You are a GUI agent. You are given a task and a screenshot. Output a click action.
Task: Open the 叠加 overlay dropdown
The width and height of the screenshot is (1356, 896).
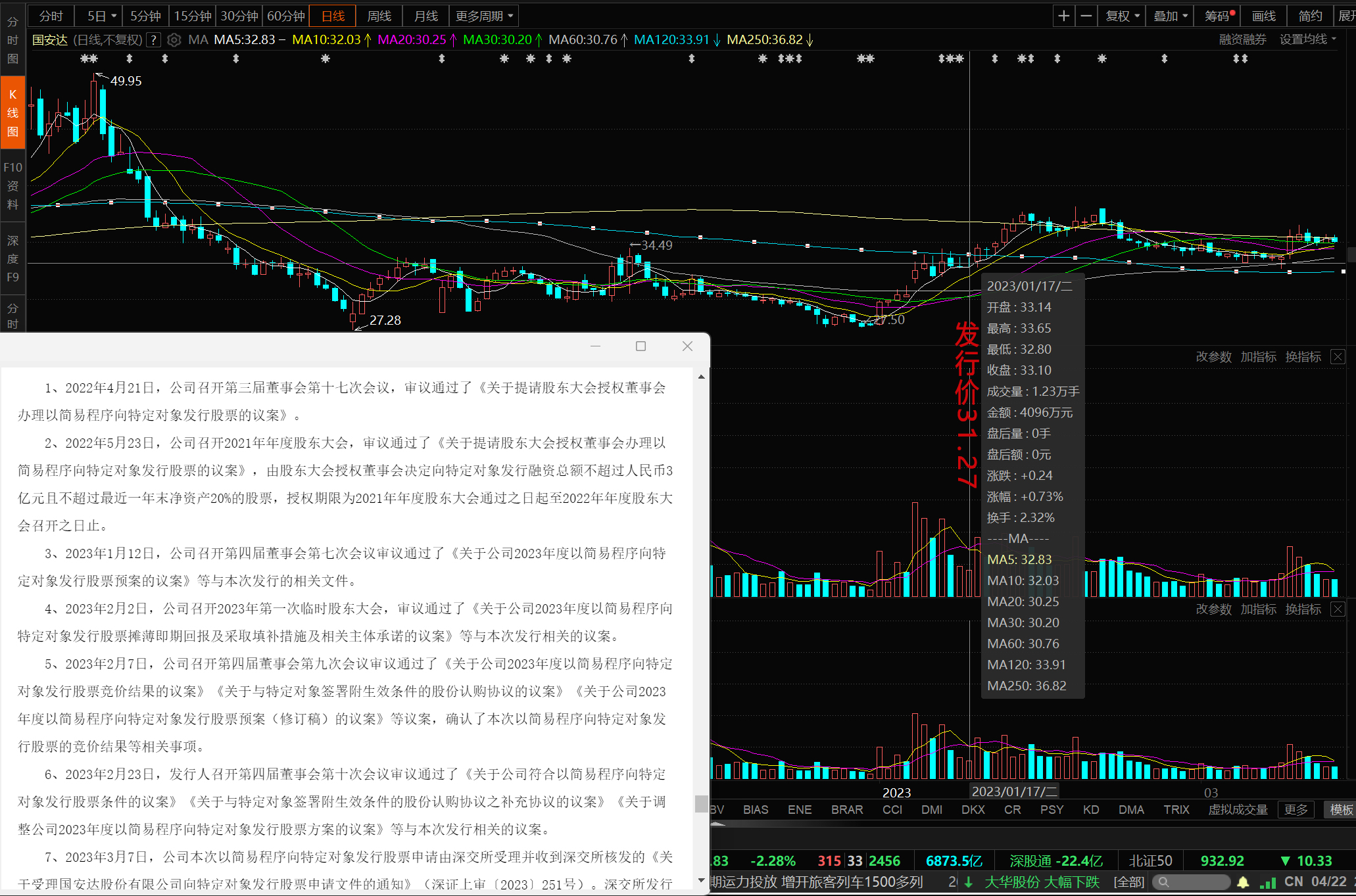coord(1170,15)
